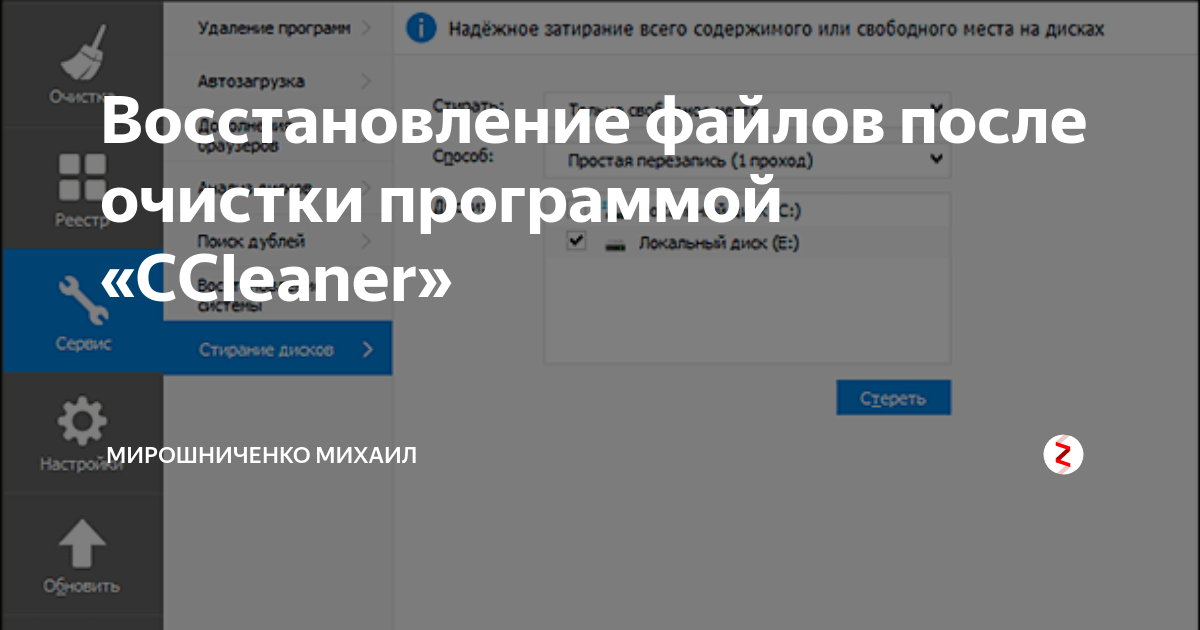The width and height of the screenshot is (1200, 630).
Task: Click the text Локальный диск (E:)
Action: [720, 243]
